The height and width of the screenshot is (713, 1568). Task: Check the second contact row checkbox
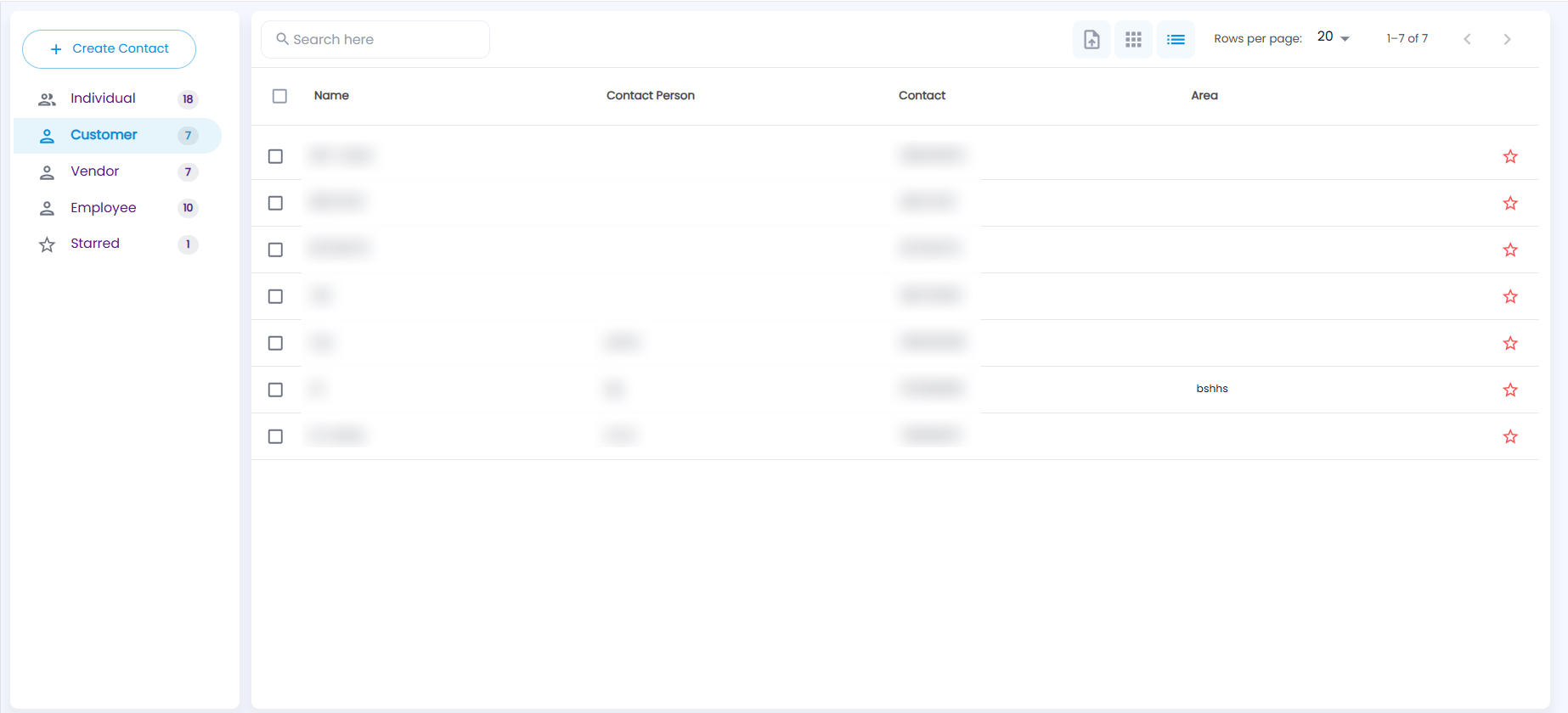click(x=275, y=203)
